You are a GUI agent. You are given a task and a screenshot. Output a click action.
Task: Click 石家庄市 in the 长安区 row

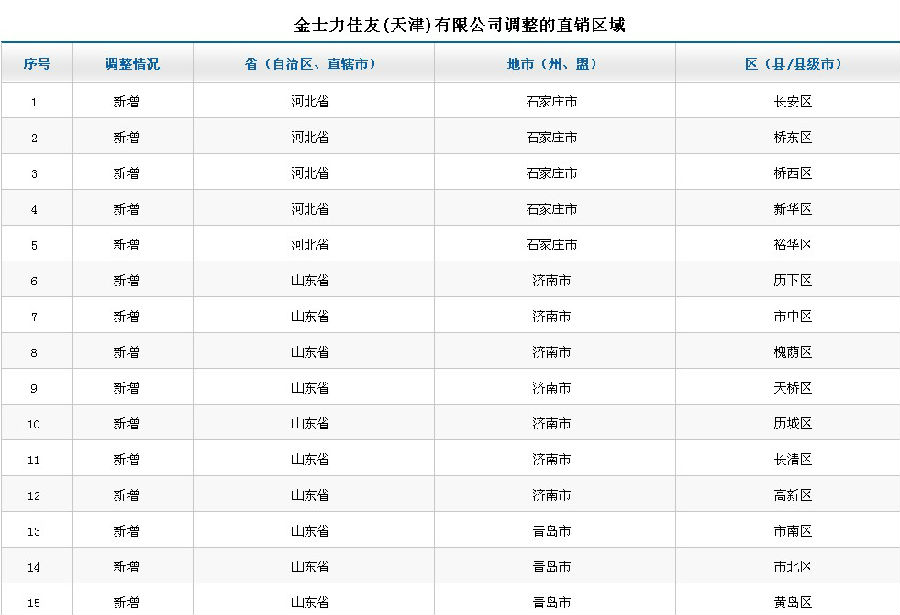tap(552, 102)
